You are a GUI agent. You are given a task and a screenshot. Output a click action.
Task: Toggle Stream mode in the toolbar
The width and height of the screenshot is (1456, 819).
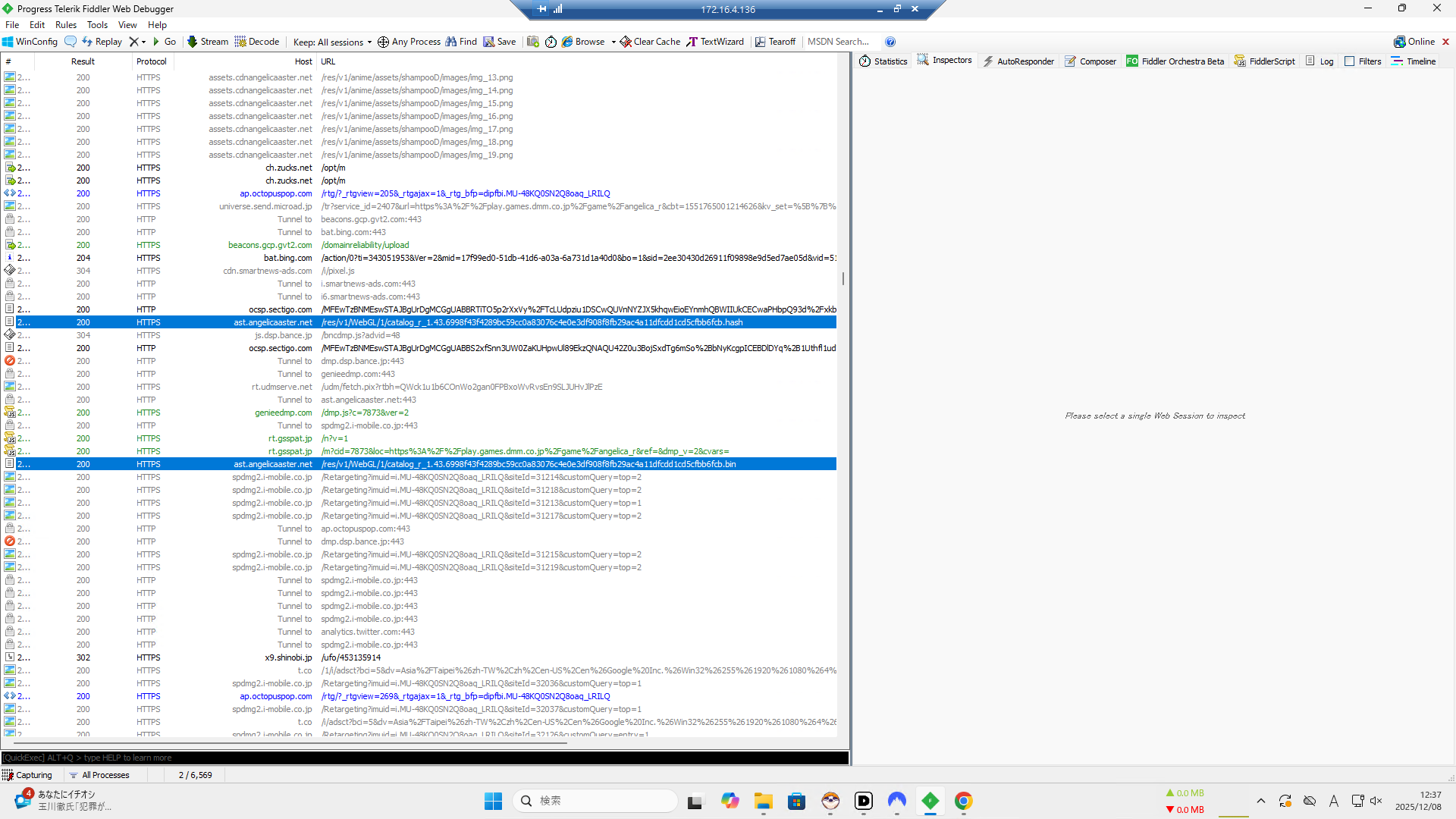pos(208,42)
